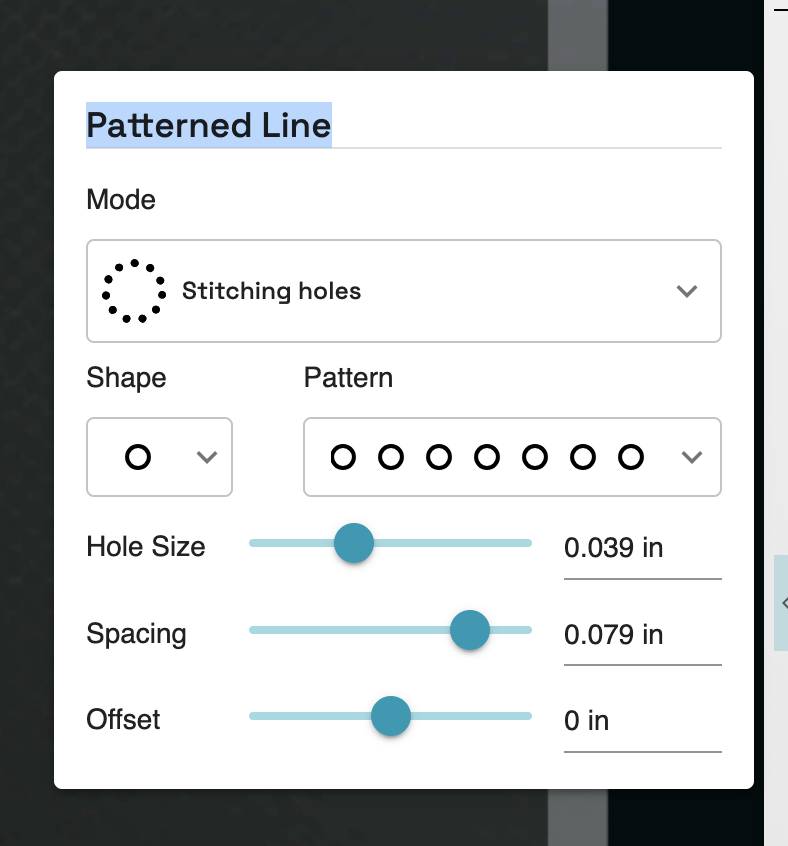This screenshot has height=846, width=788.
Task: Click the Hole Size slider handle
Action: point(353,544)
